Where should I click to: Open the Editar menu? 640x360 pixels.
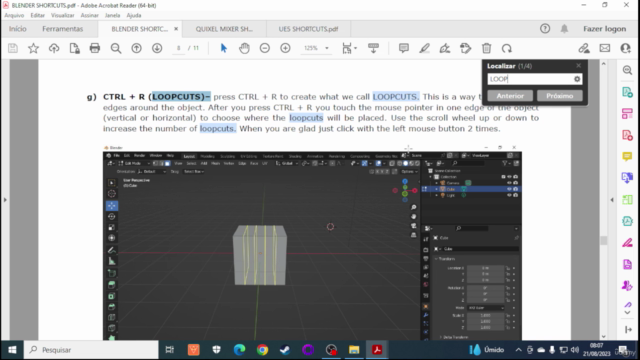[x=38, y=15]
